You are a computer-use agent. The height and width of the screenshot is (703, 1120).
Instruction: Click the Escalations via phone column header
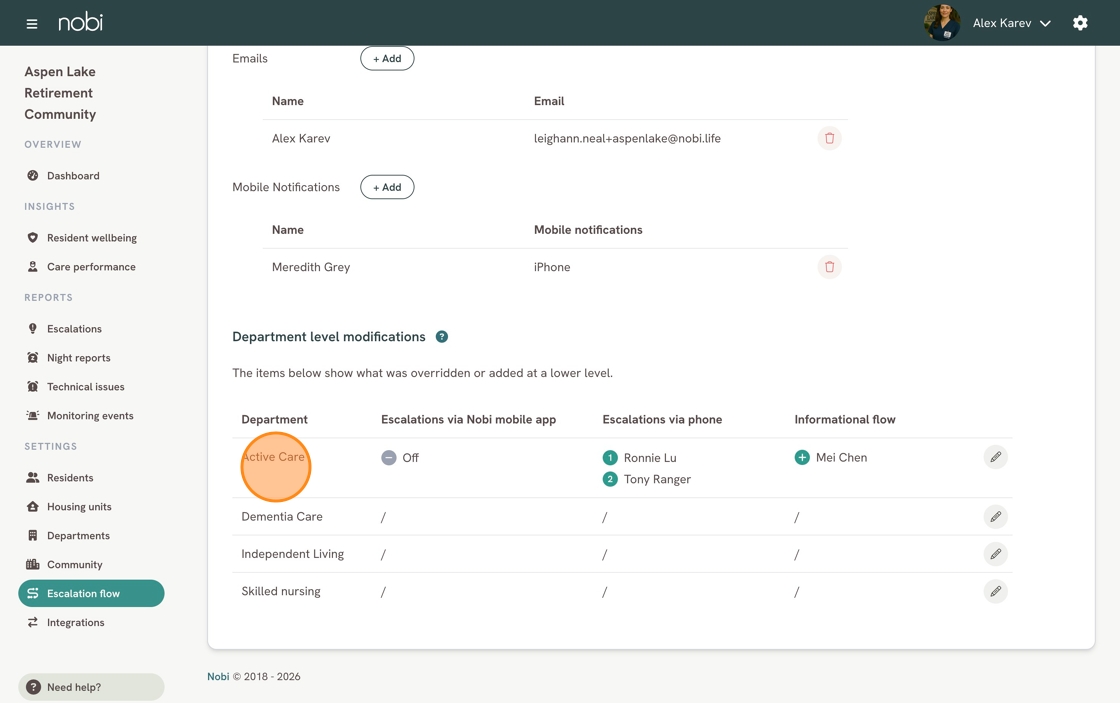662,419
